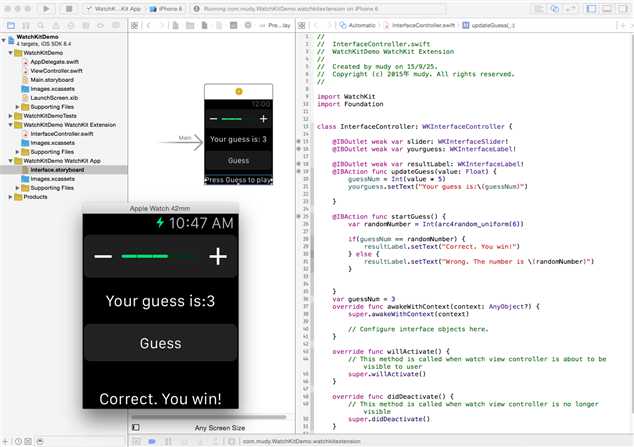634x447 pixels.
Task: Click yellow controller icon above watch scene
Action: 239,92
